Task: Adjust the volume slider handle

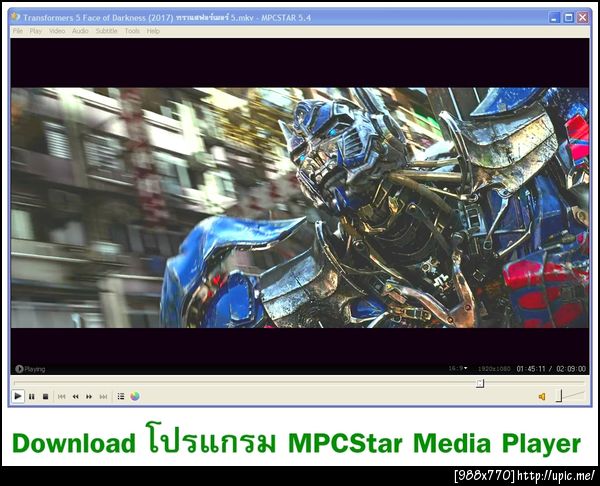Action: (x=559, y=396)
